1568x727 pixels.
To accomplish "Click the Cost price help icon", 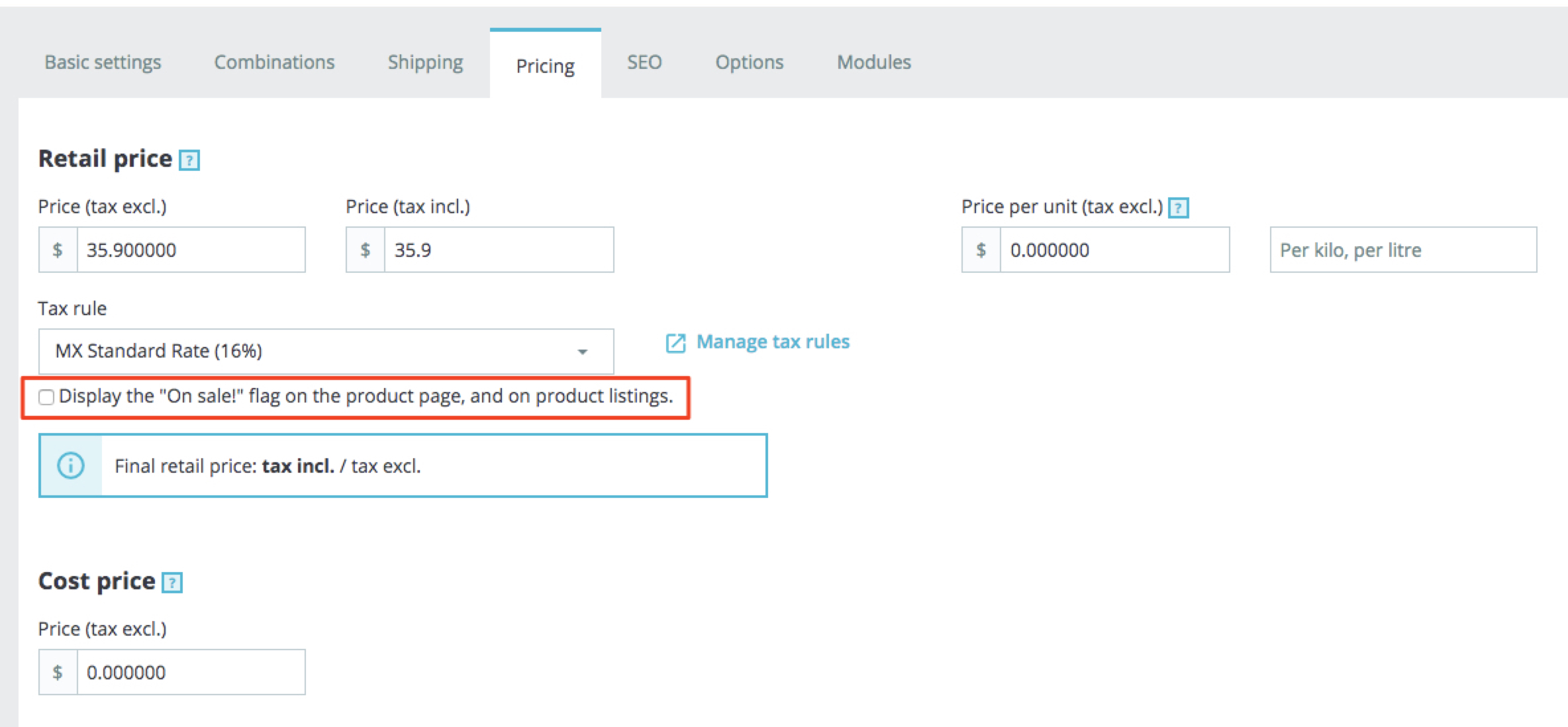I will coord(172,583).
